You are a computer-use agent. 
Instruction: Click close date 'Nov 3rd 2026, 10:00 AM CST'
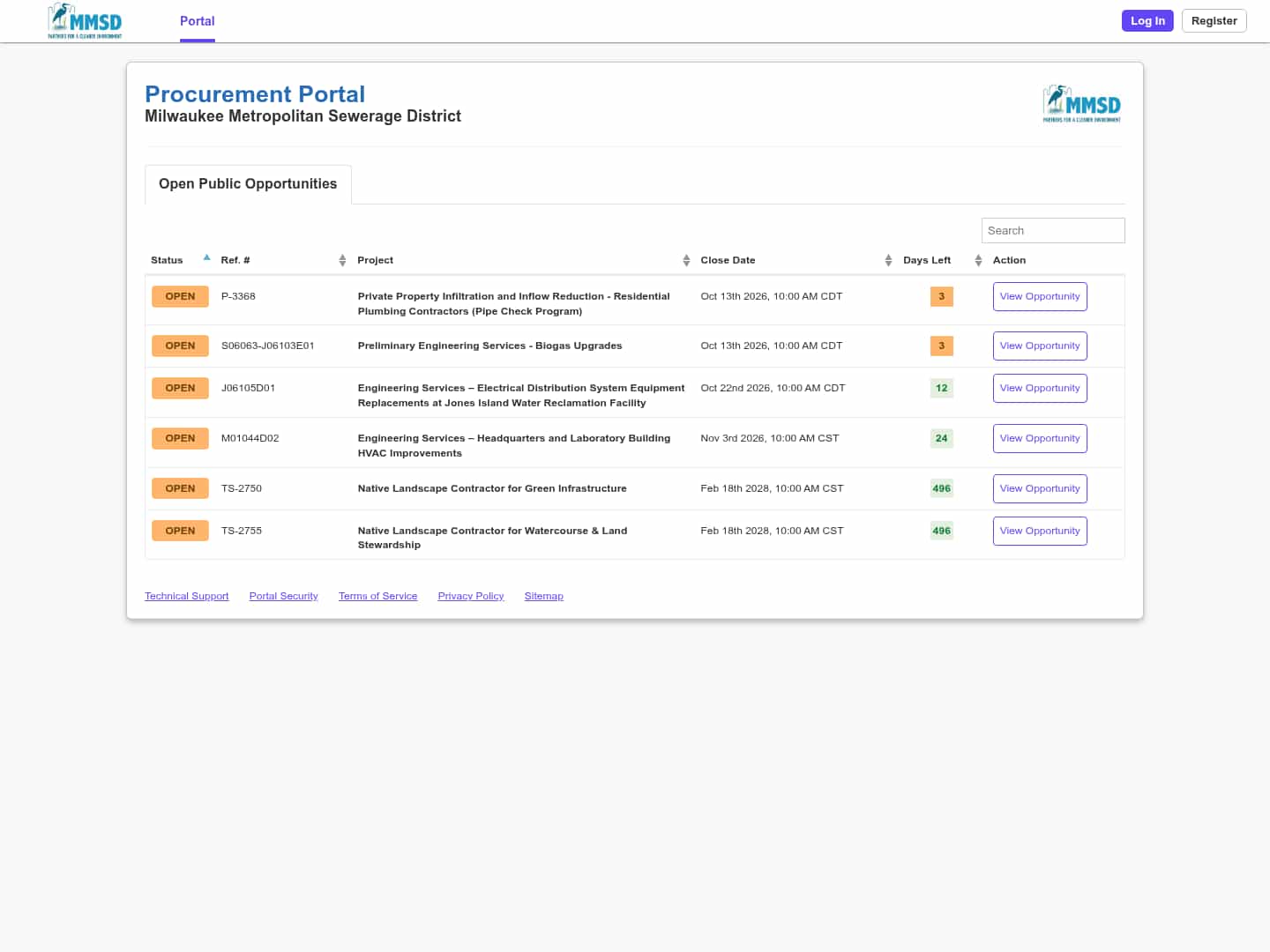point(770,439)
